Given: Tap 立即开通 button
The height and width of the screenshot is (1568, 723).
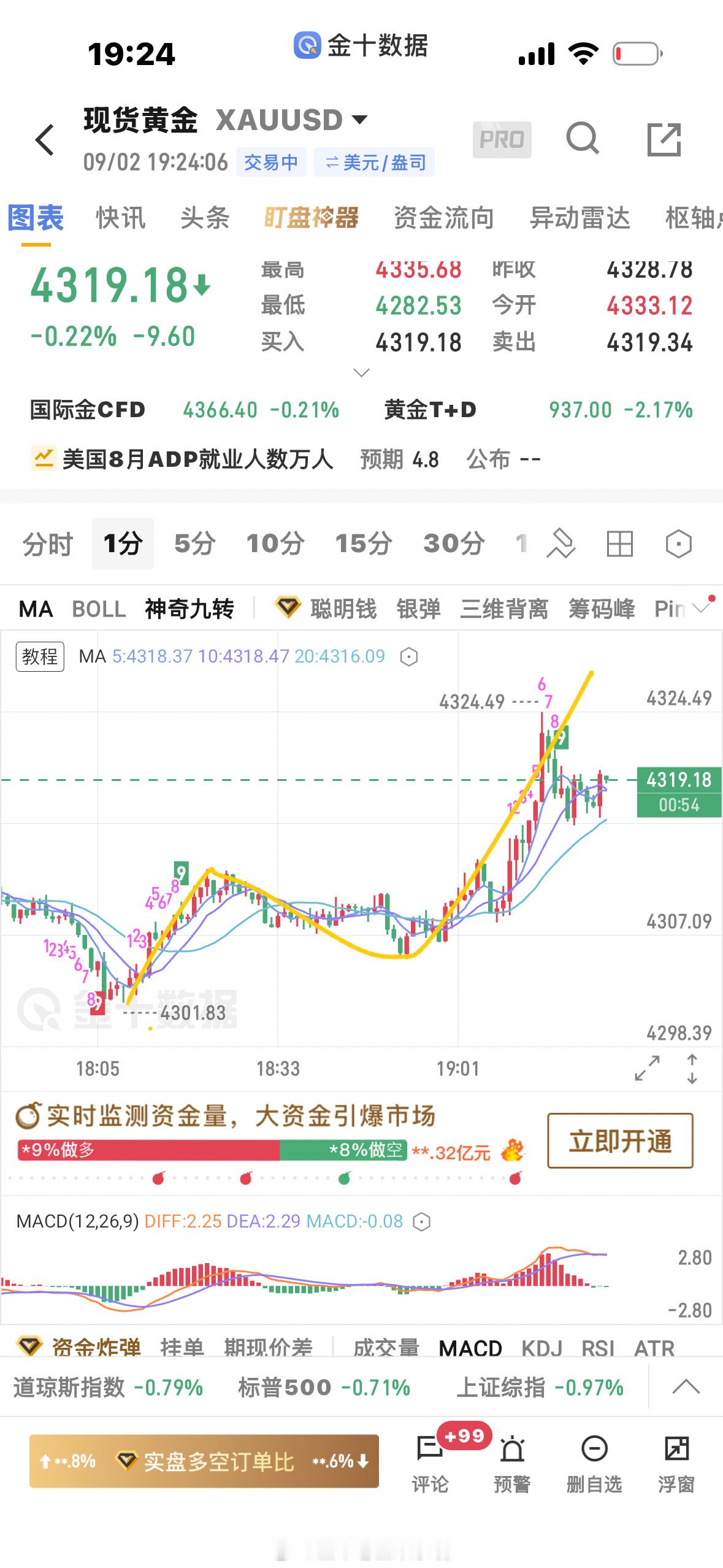Looking at the screenshot, I should point(620,1140).
